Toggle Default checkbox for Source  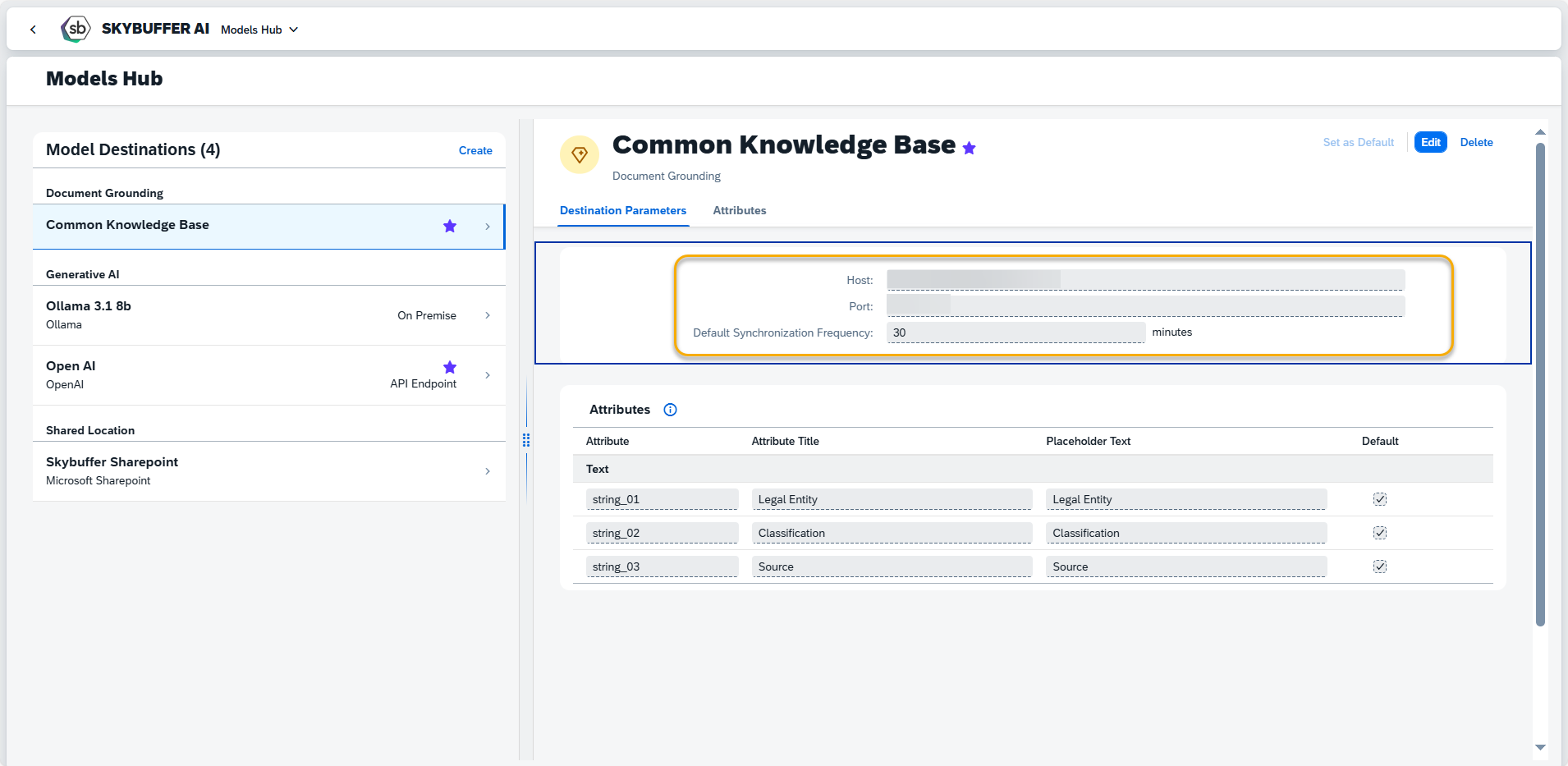click(1380, 566)
